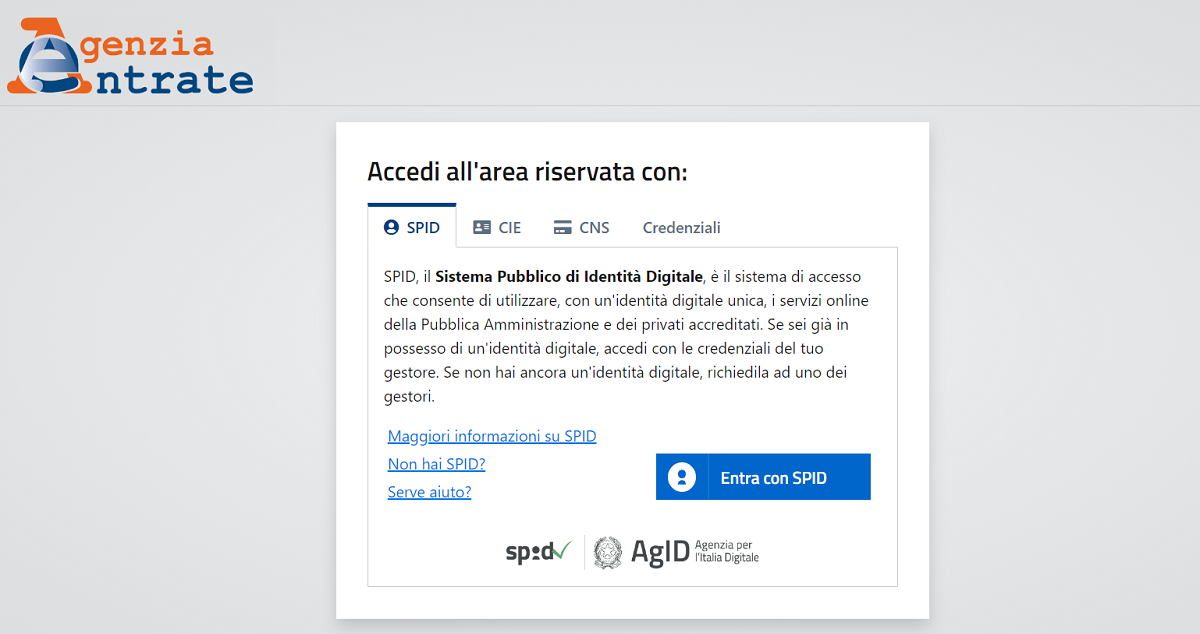Click the Agenzia Entrate logo
The image size is (1200, 634).
(130, 57)
